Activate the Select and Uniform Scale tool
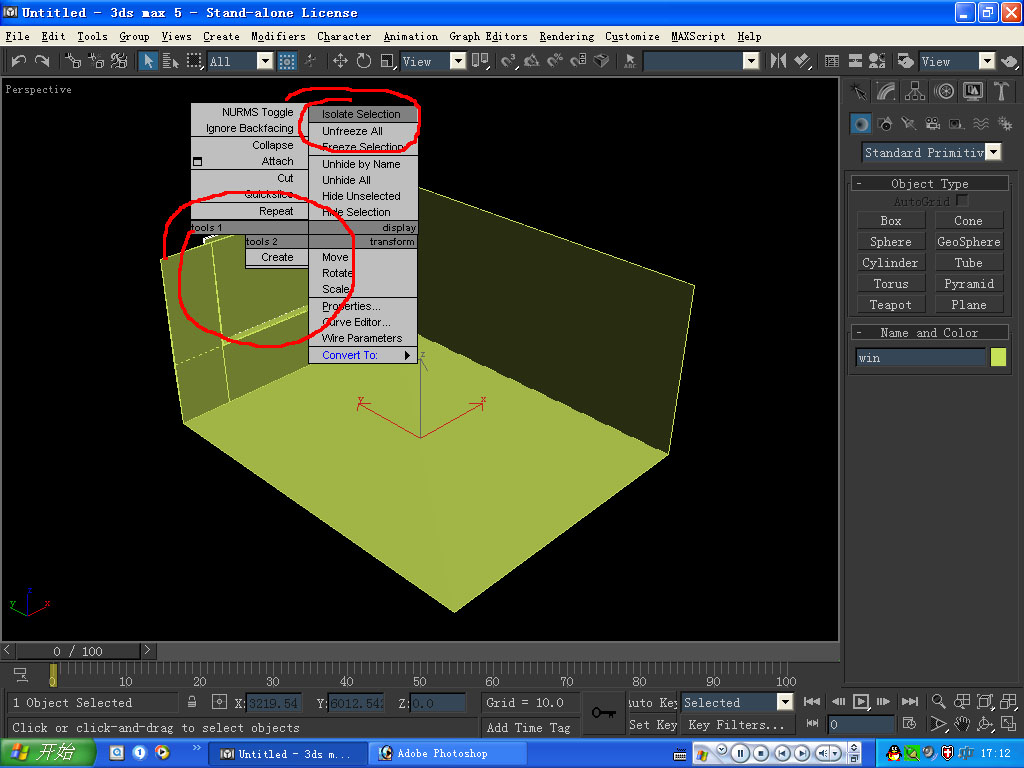This screenshot has height=768, width=1024. click(x=387, y=61)
